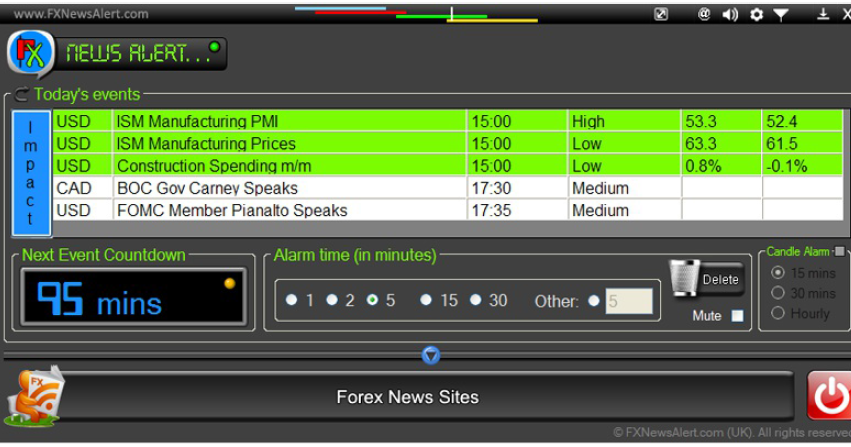Select the 2 minute alarm radio
This screenshot has height=447, width=851.
tap(332, 299)
